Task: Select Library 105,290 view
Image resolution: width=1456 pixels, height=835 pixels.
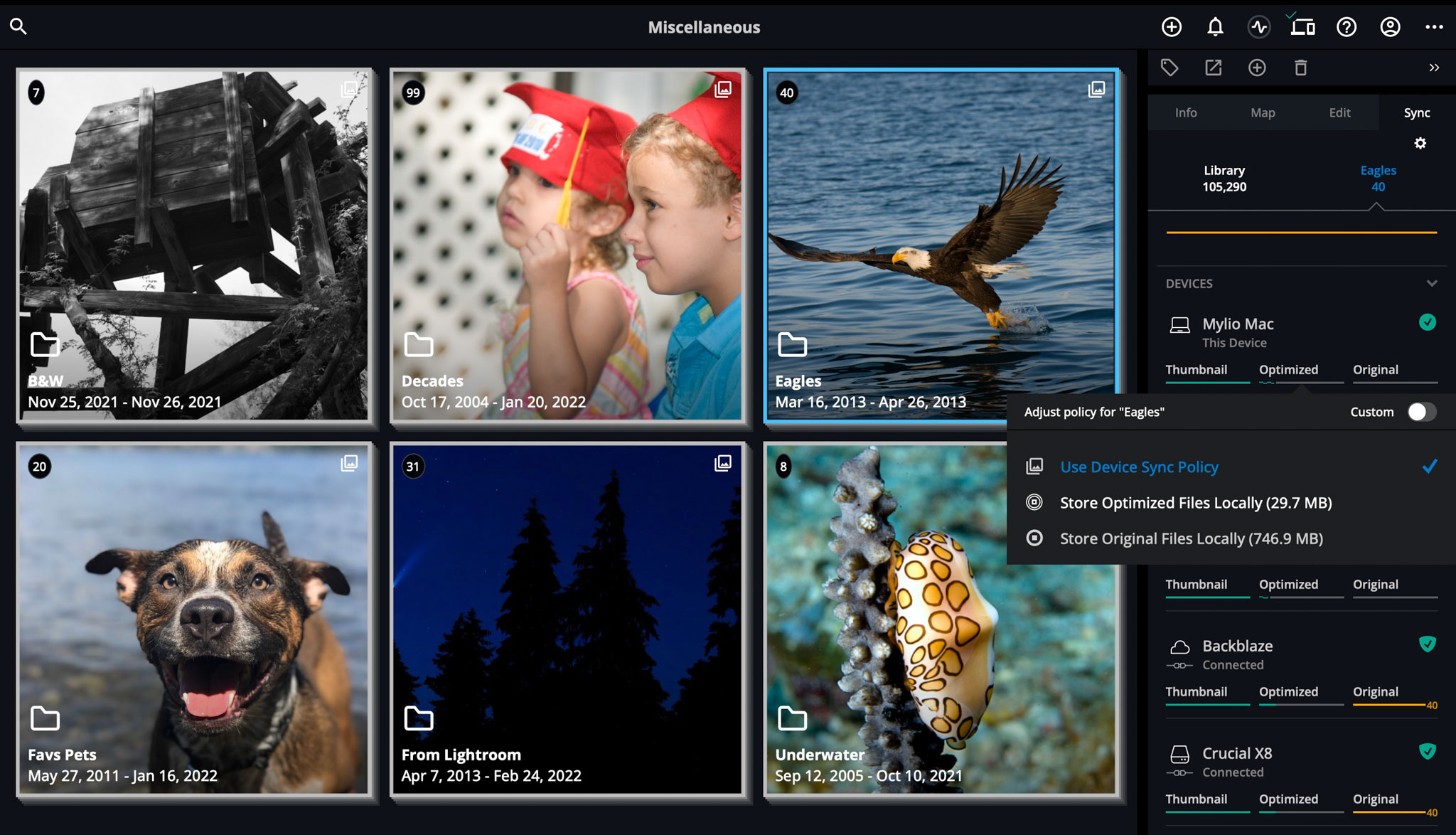Action: click(x=1224, y=179)
